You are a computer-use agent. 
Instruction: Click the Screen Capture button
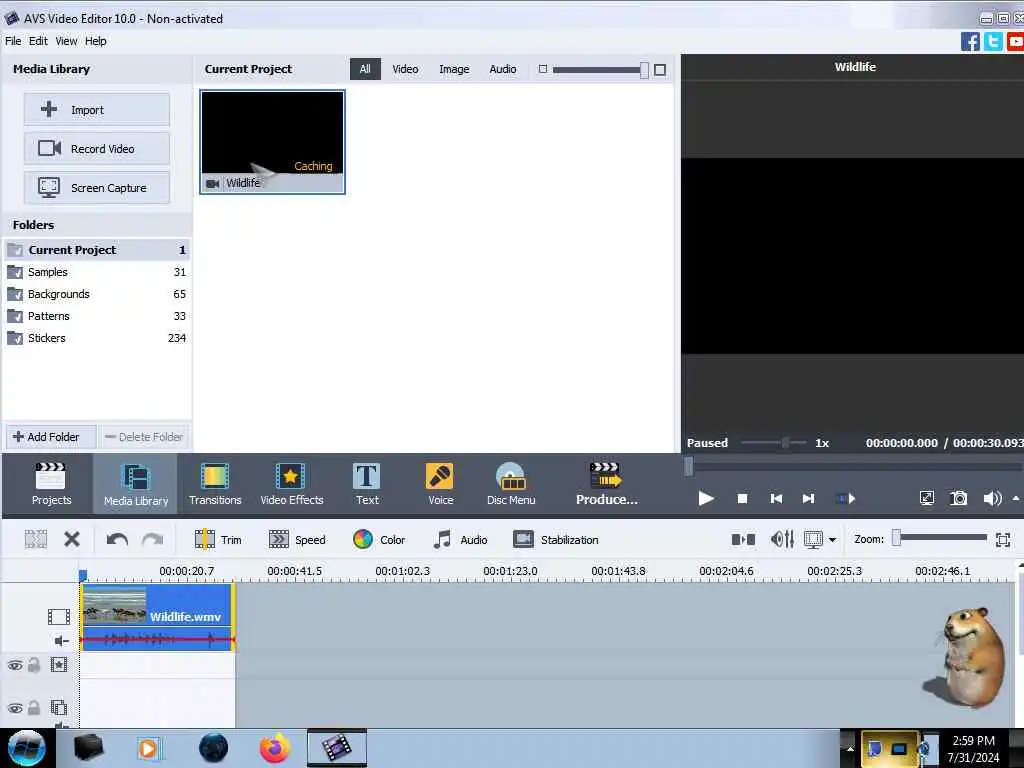point(97,188)
